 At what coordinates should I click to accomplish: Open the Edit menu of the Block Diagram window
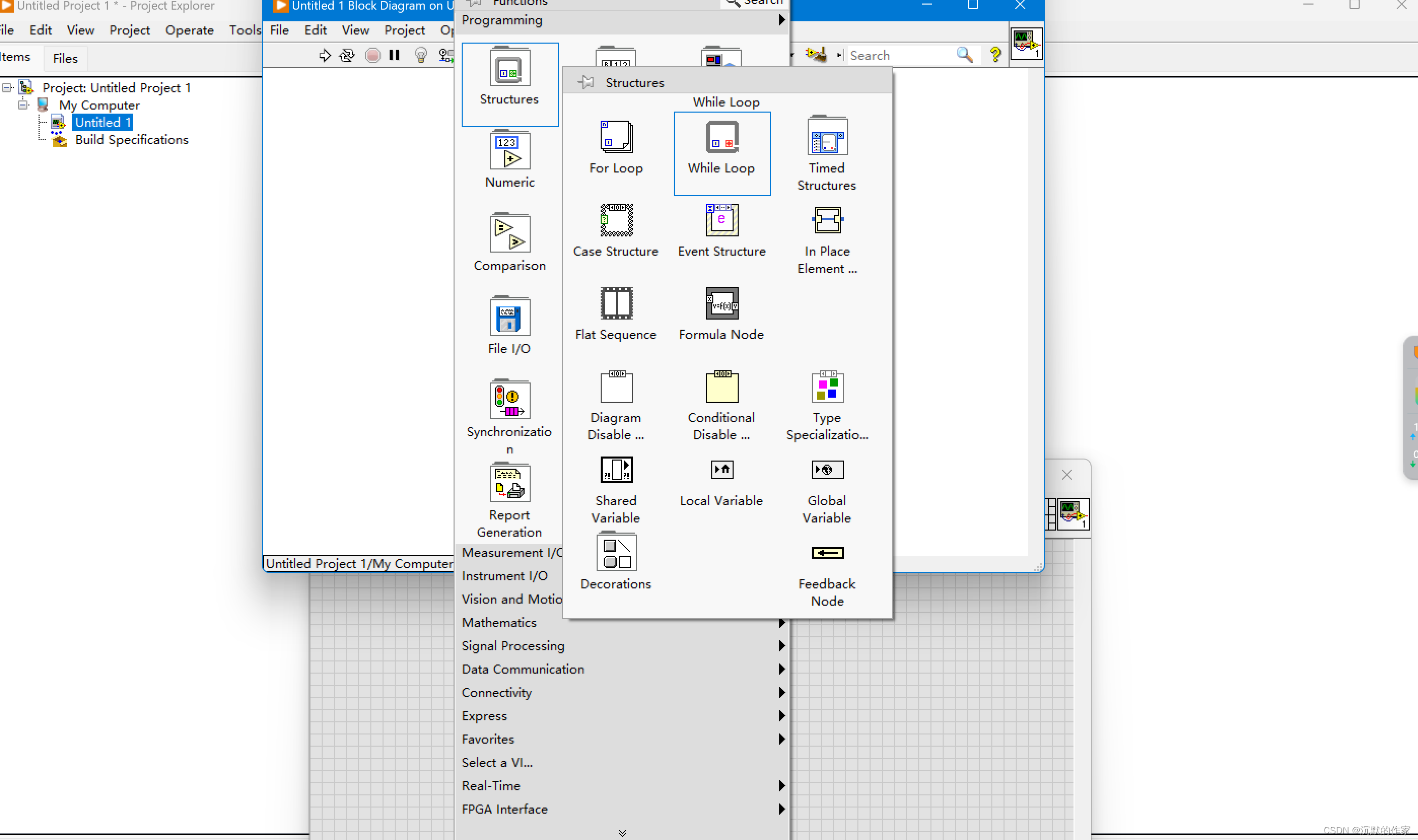315,30
